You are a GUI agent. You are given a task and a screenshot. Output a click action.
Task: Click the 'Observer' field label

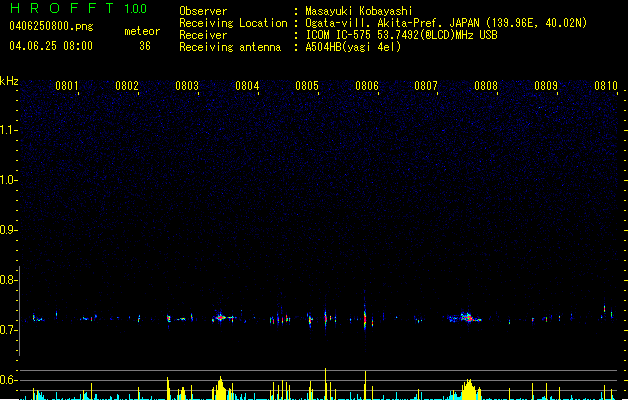coord(203,11)
